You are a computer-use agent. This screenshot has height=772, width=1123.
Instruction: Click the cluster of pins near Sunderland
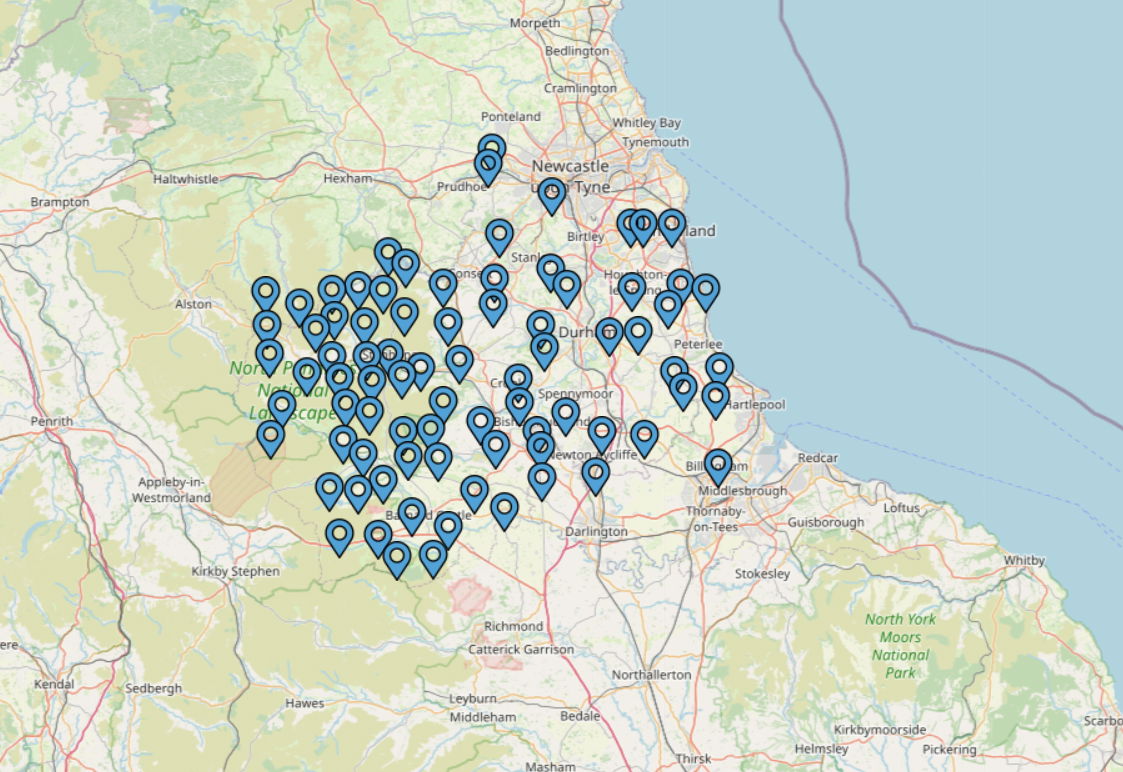pos(641,224)
